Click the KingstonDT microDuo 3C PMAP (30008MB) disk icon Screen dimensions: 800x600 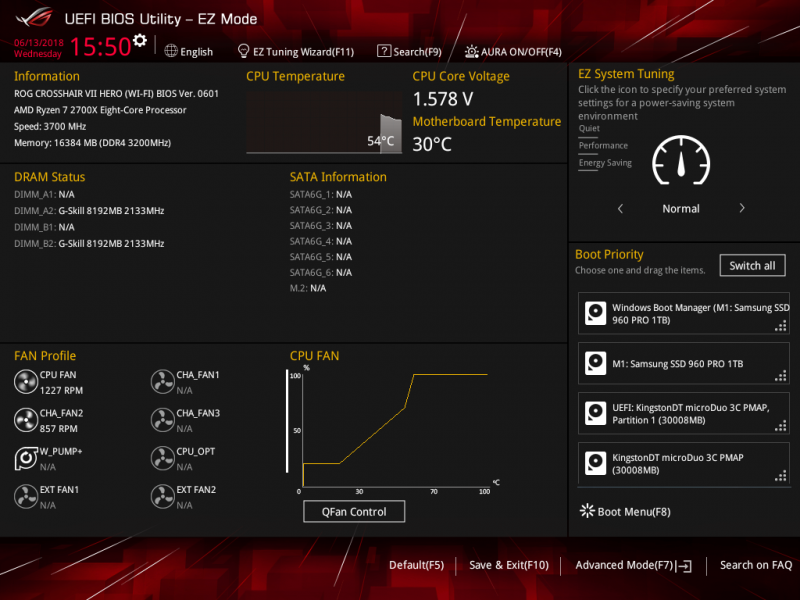(595, 463)
